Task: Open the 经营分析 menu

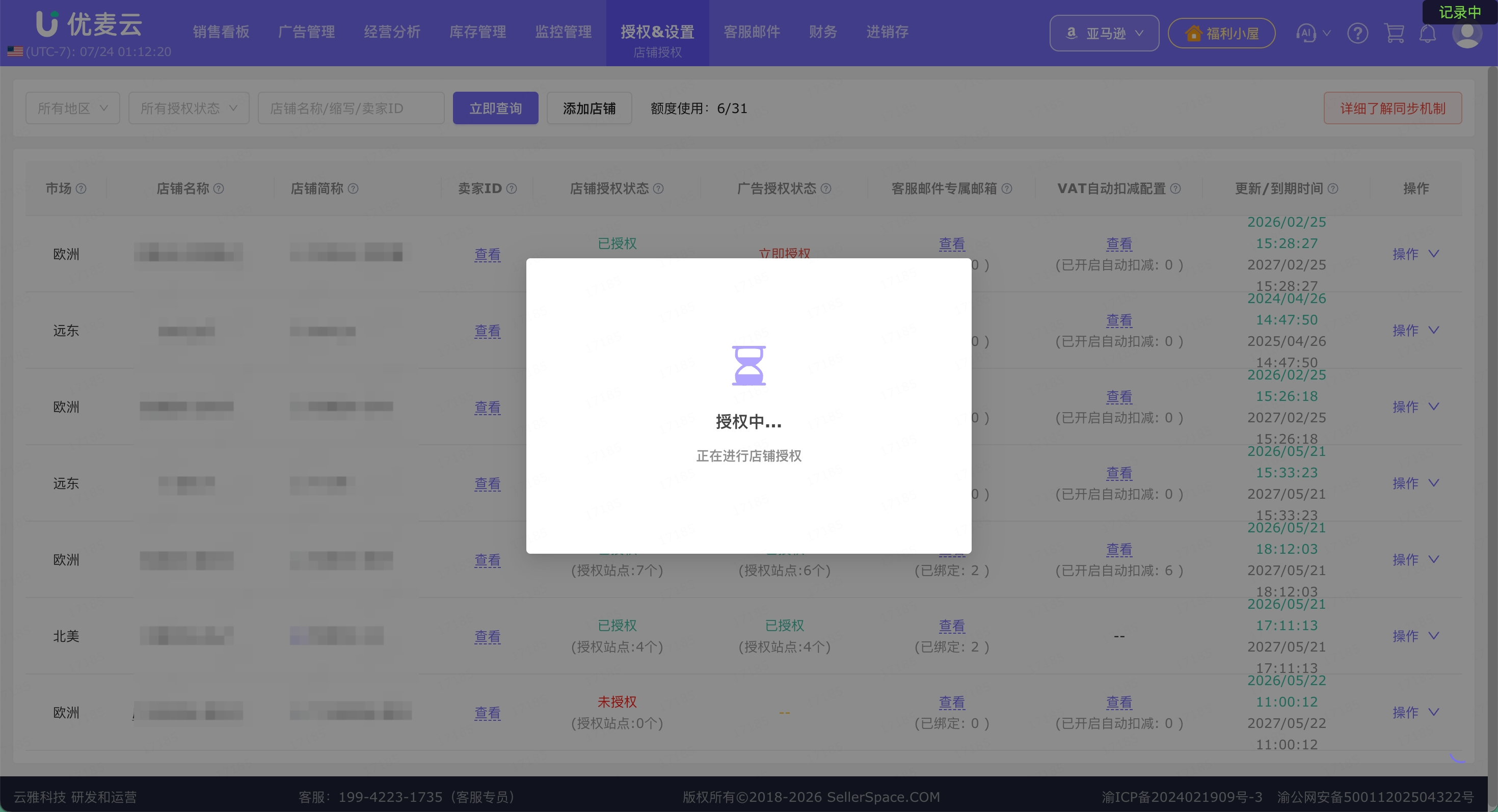Action: (x=392, y=32)
